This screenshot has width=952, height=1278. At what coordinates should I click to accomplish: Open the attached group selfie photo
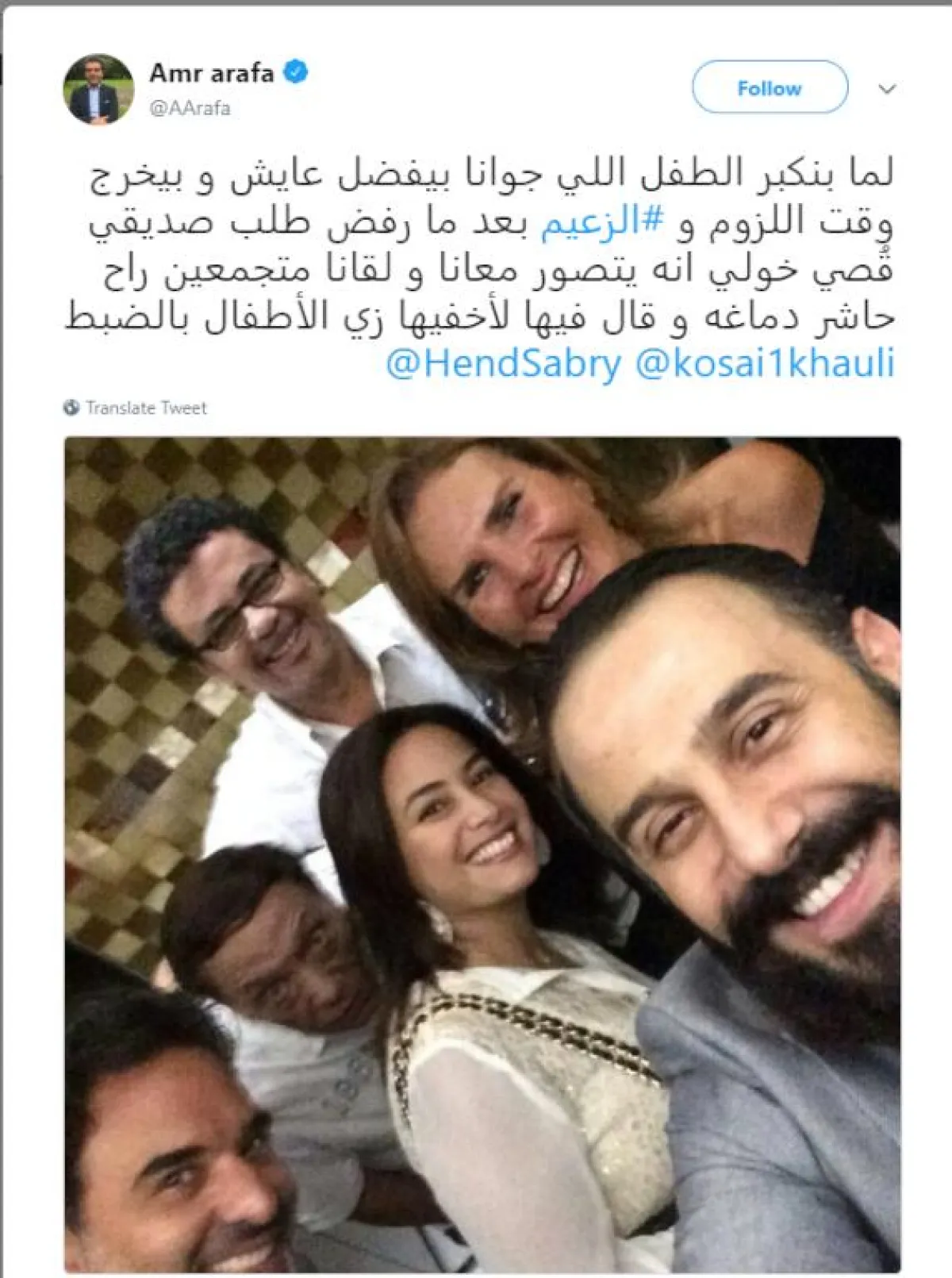click(482, 854)
